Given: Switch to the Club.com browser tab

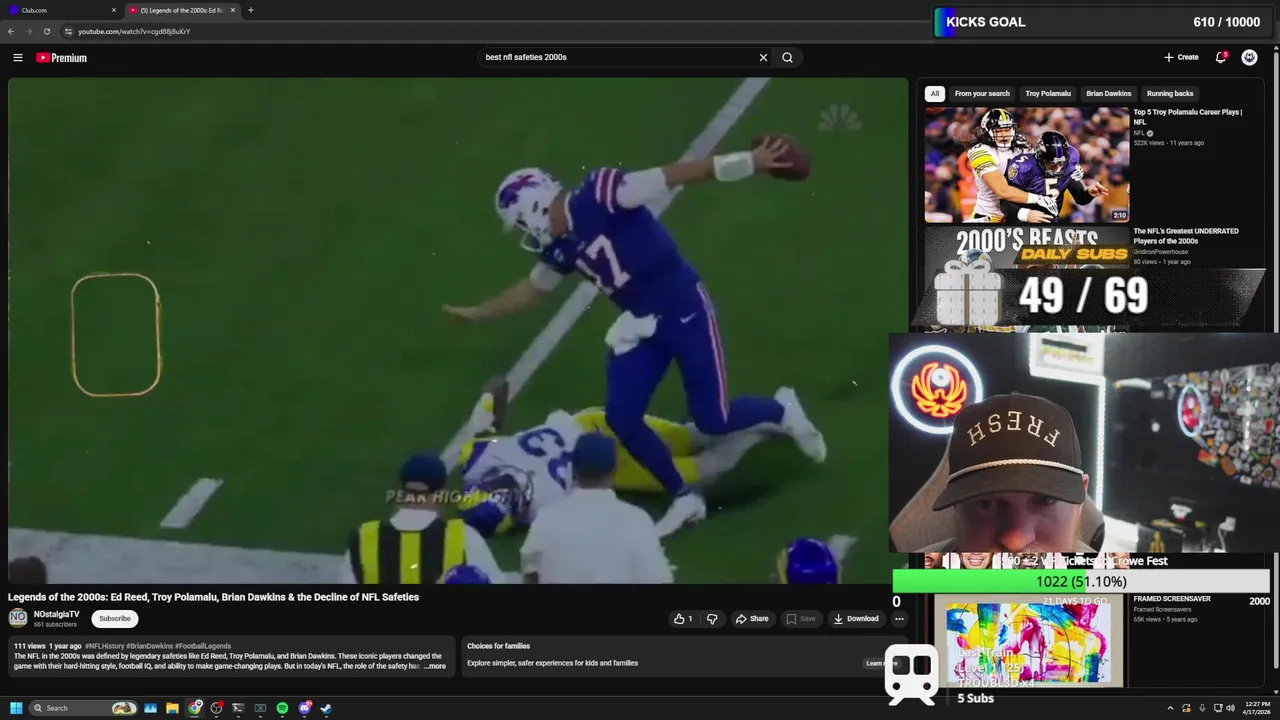Looking at the screenshot, I should (60, 10).
